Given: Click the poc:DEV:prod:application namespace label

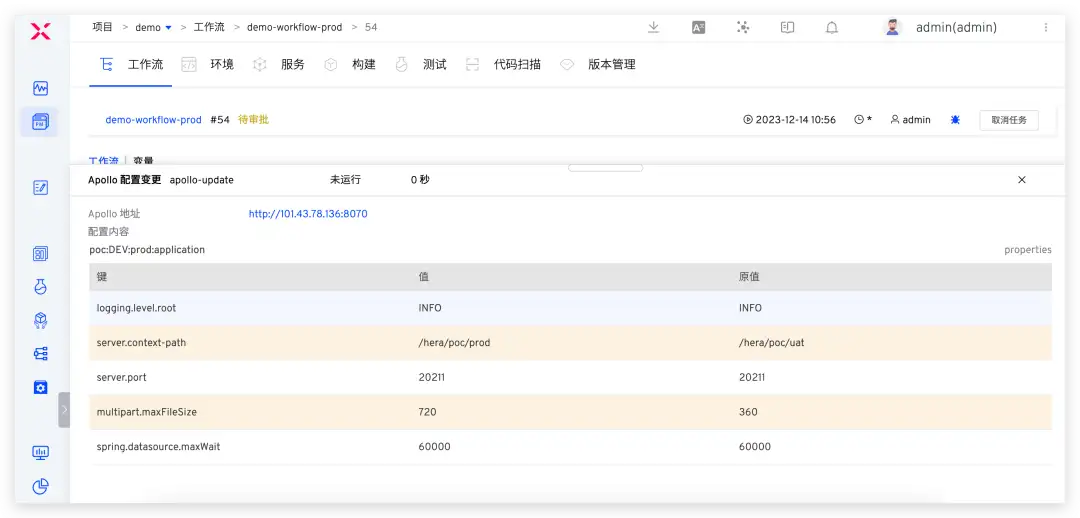Looking at the screenshot, I should pyautogui.click(x=147, y=250).
